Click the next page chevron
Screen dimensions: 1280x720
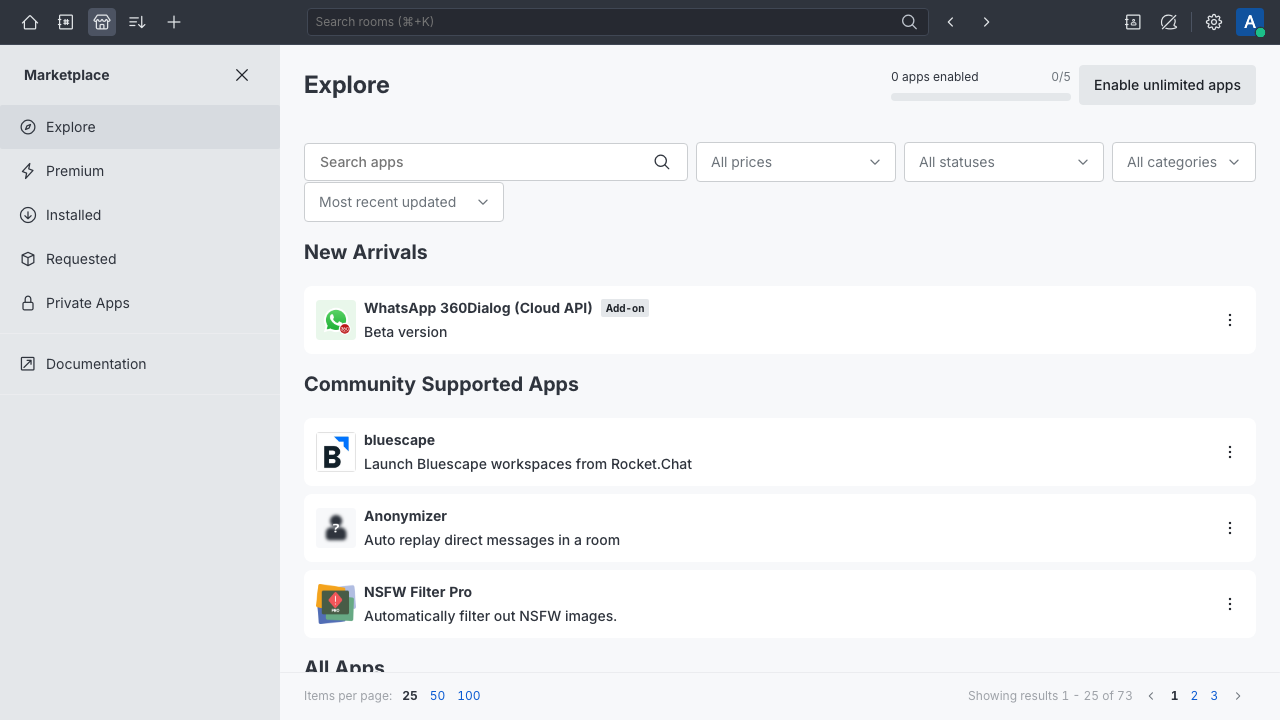click(x=1238, y=696)
